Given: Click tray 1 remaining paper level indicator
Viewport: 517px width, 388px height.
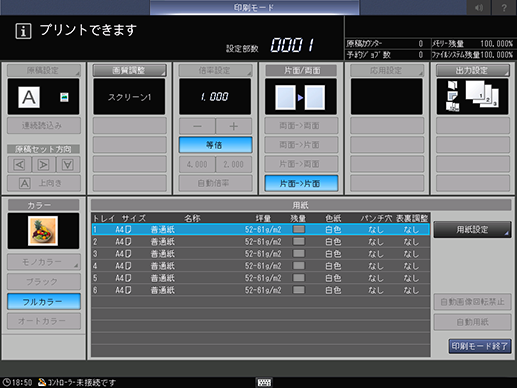Looking at the screenshot, I should coord(299,229).
